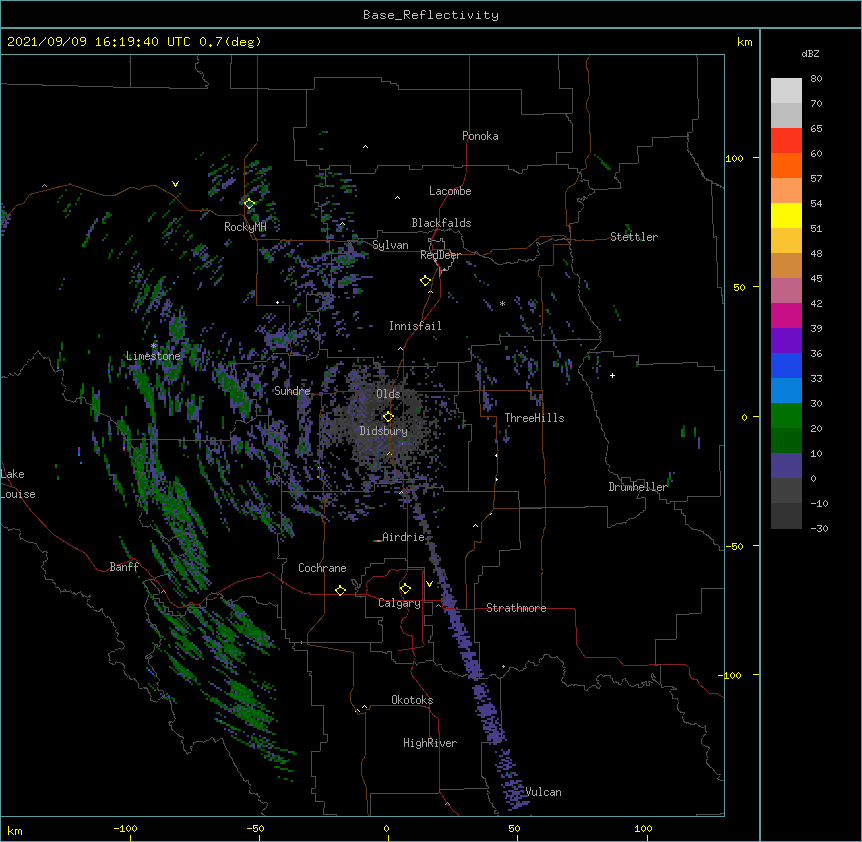
Task: Pick the dark gray -30 to -10 dBZ swatch
Action: pyautogui.click(x=786, y=516)
